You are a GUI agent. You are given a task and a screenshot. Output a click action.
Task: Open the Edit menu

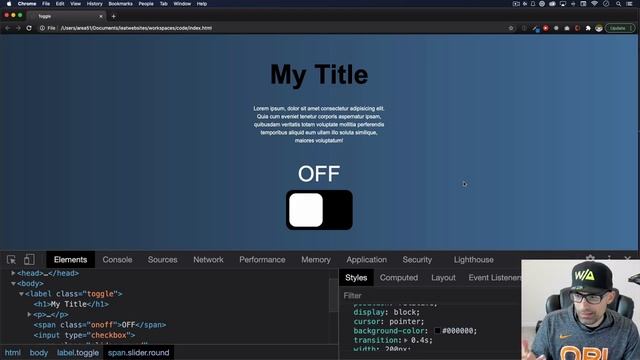point(60,4)
